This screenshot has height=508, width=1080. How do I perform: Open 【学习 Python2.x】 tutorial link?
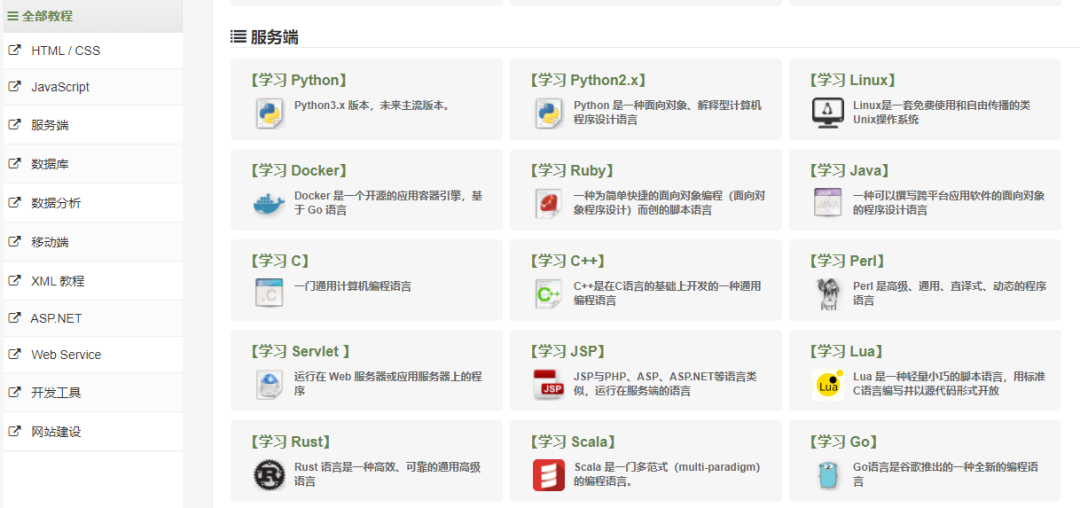[588, 80]
